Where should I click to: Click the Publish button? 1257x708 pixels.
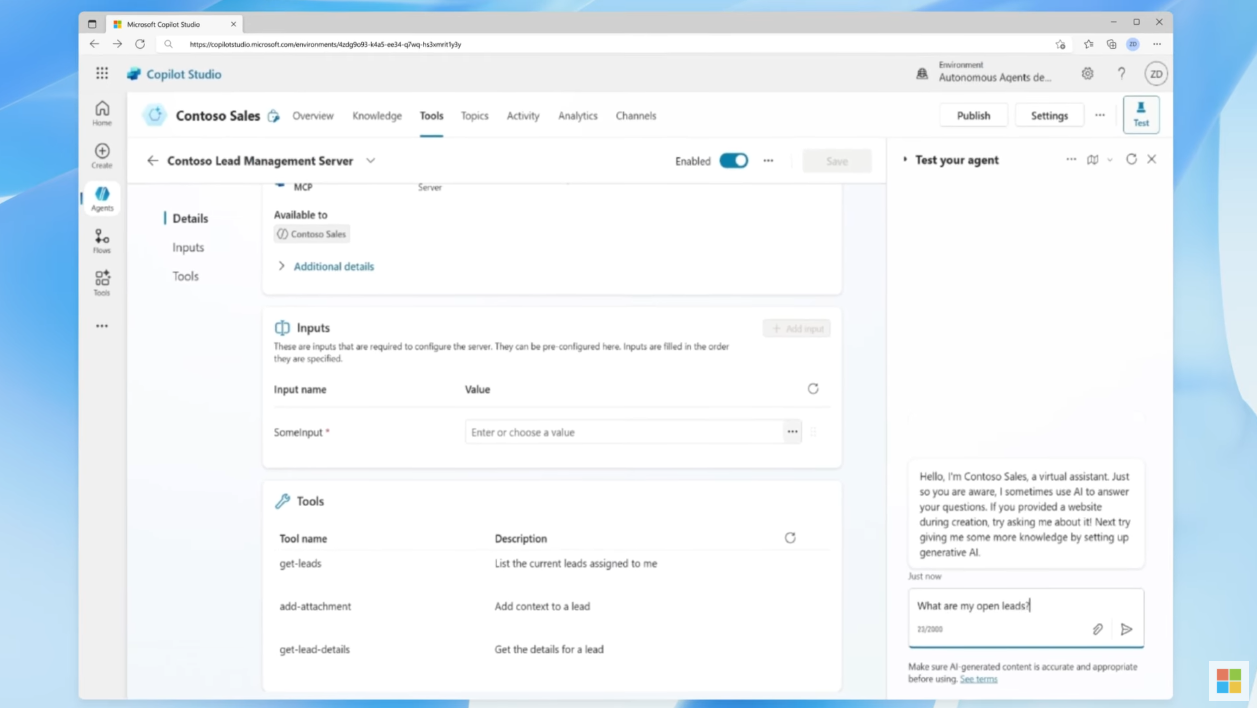click(x=973, y=115)
